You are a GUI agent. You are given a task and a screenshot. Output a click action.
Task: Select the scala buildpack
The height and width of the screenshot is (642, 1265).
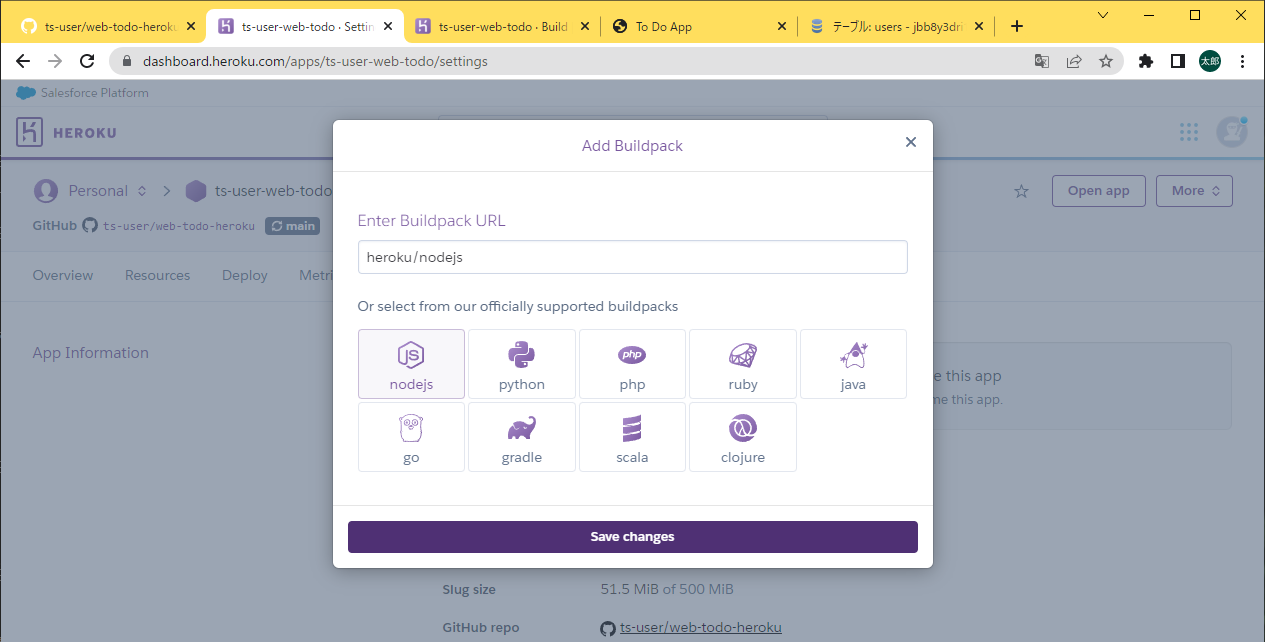pos(632,437)
